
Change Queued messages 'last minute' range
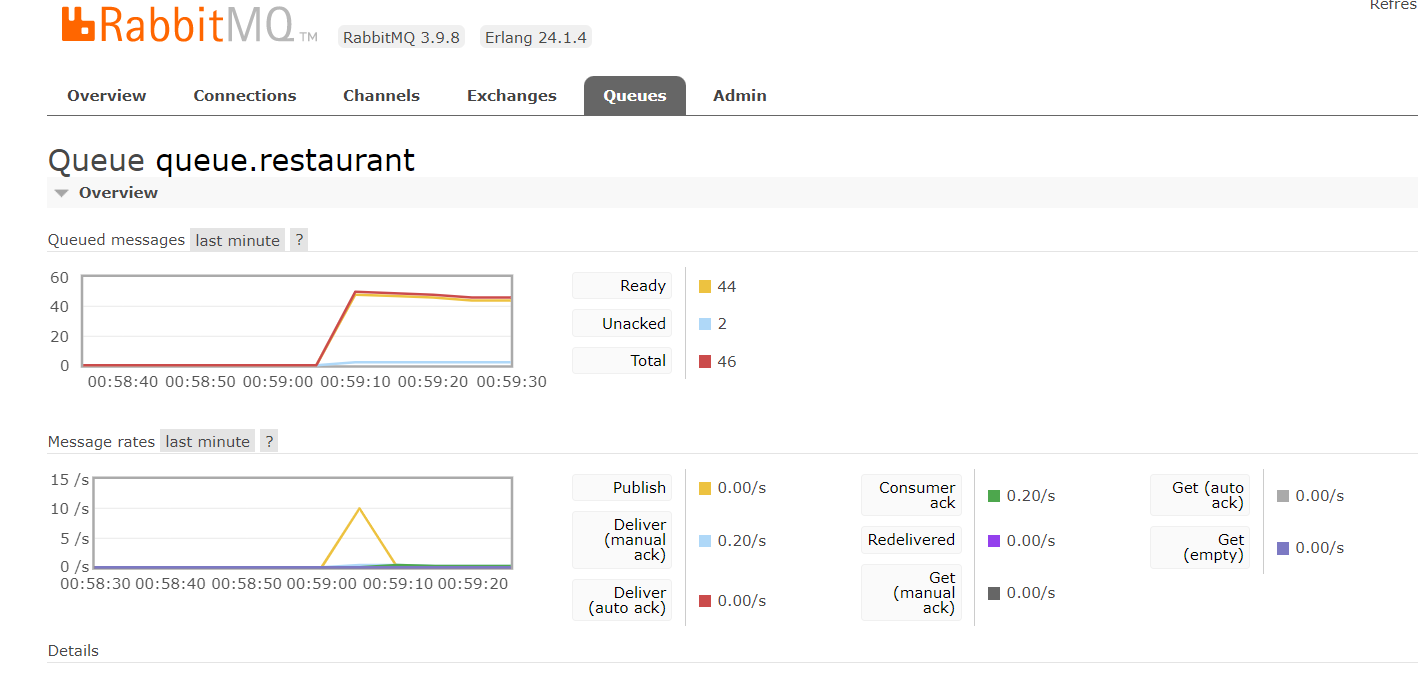pos(238,240)
